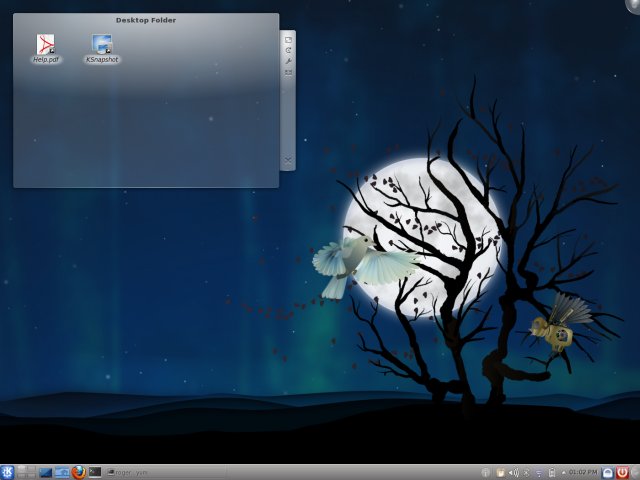Image resolution: width=640 pixels, height=480 pixels.
Task: Click the fourth handle icon below wrench
Action: pos(288,73)
